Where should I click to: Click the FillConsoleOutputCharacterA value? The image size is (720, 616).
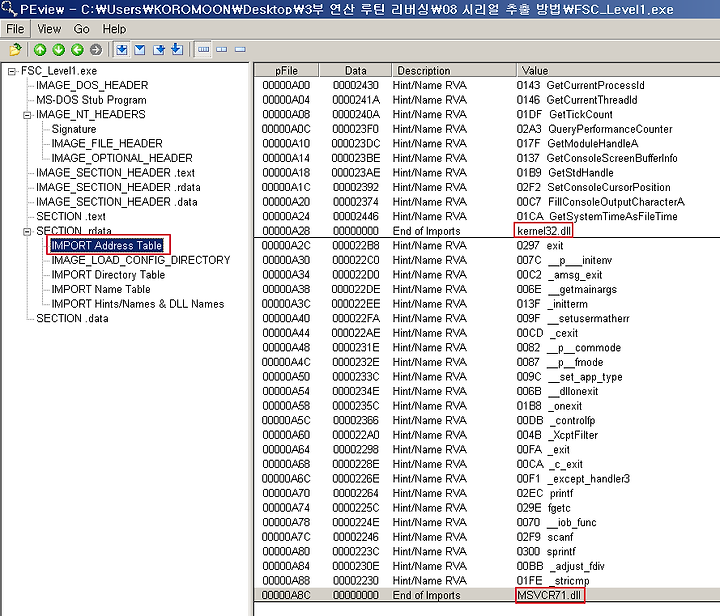[x=600, y=202]
